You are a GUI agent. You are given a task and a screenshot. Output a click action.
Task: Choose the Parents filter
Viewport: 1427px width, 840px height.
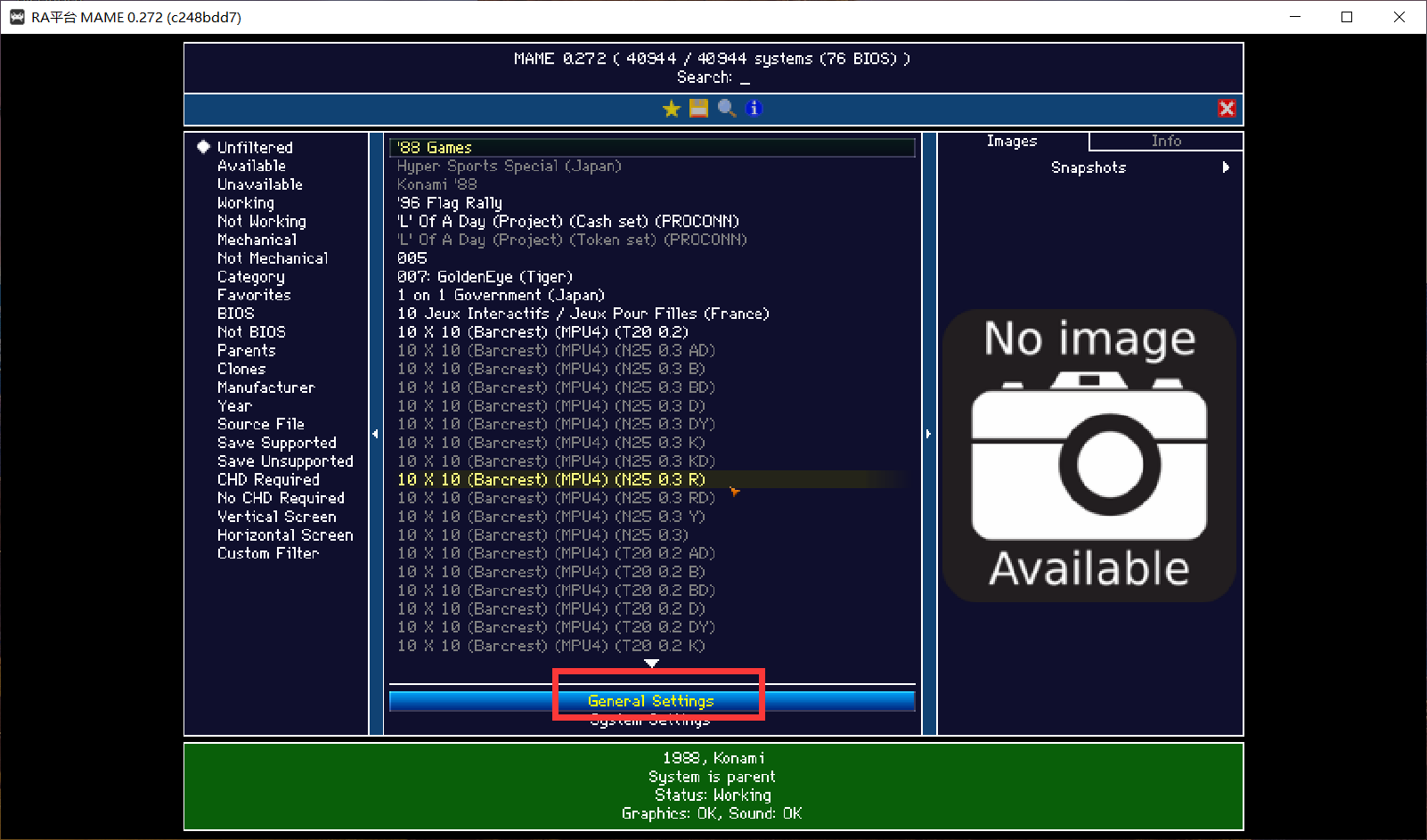click(x=247, y=351)
